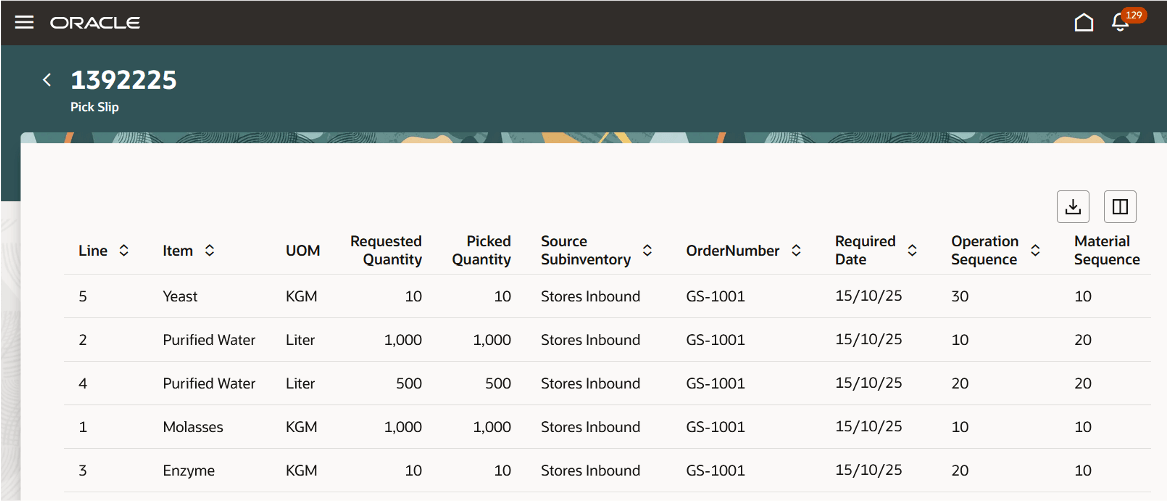Viewport: 1168px width, 501px height.
Task: Sort by the Line column
Action: 124,251
